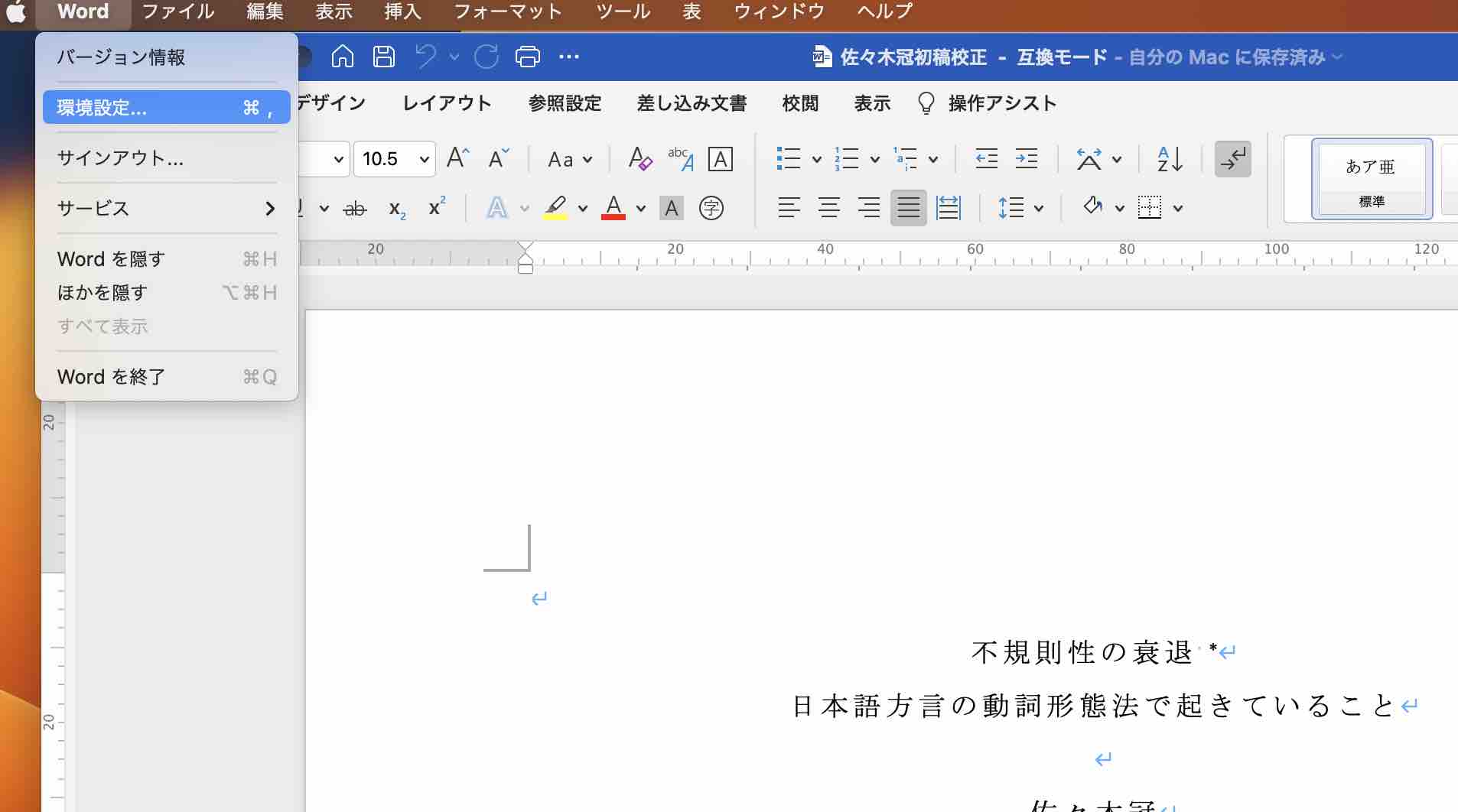Screen dimensions: 1458x812
Task: Click the Redo icon
Action: pyautogui.click(x=487, y=57)
